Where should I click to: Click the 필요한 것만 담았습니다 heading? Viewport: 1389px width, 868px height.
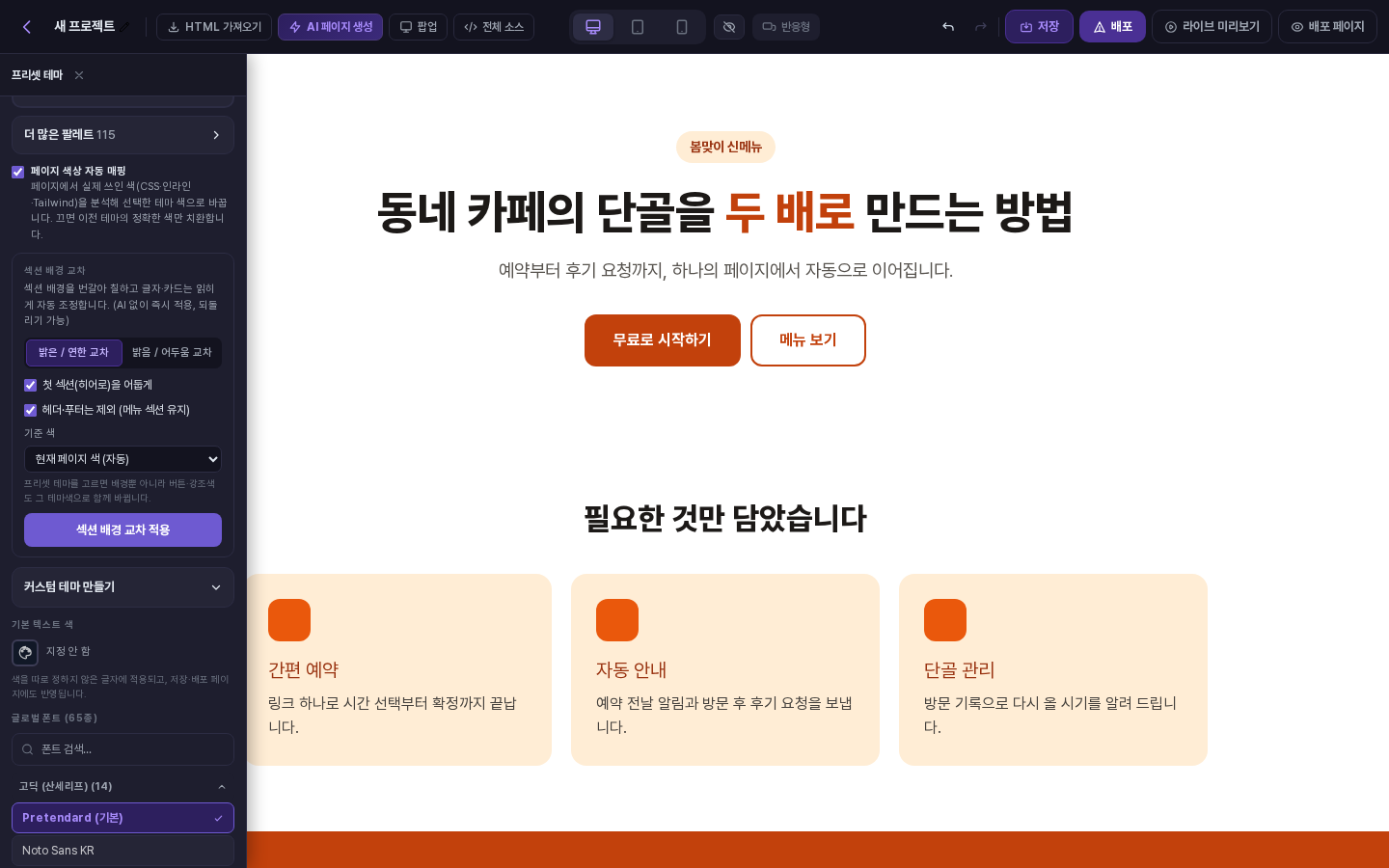[725, 519]
